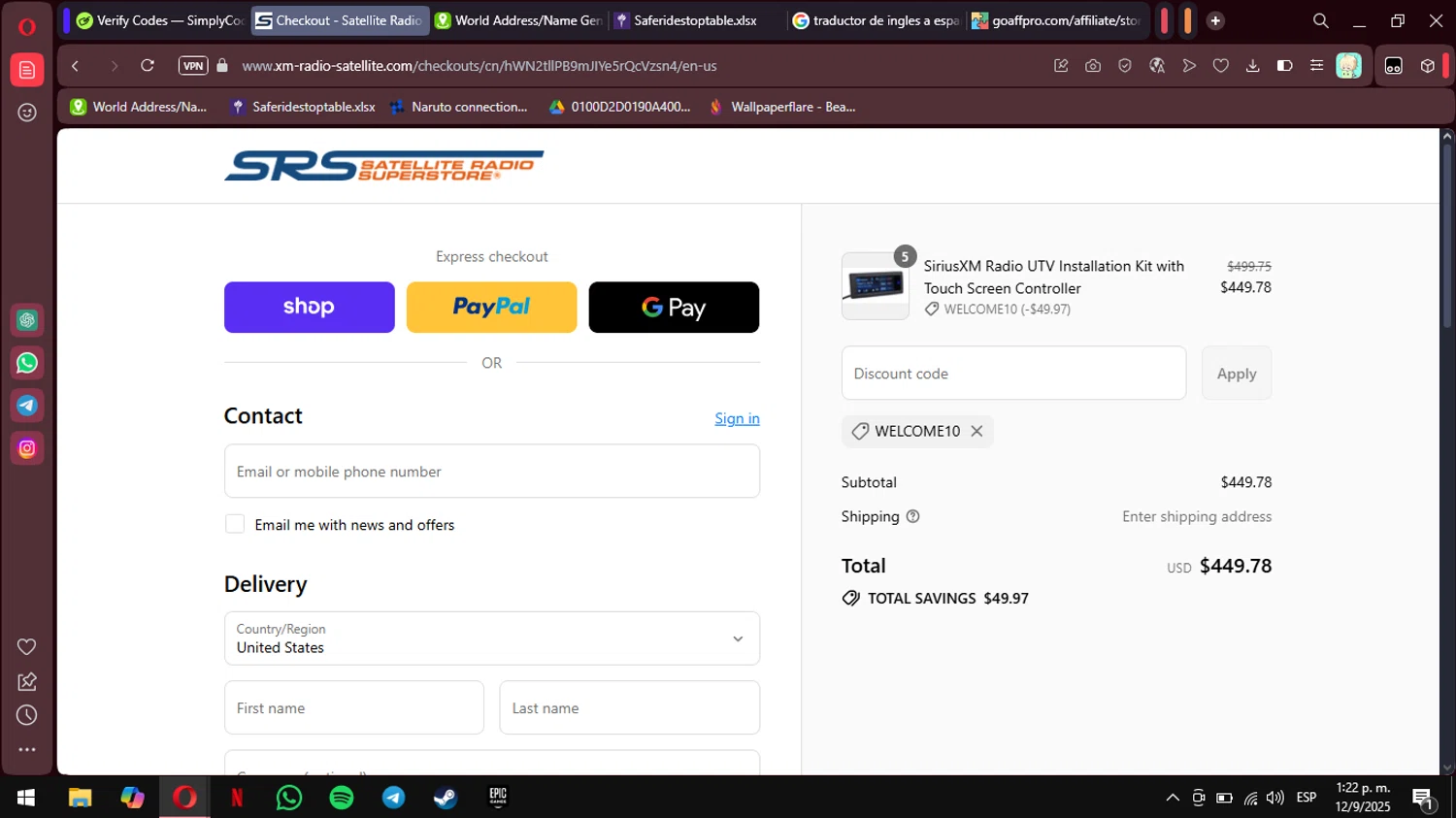Open 0100D2D0190A400 Drive bookmark
Screen dimensions: 1456x818
(619, 107)
